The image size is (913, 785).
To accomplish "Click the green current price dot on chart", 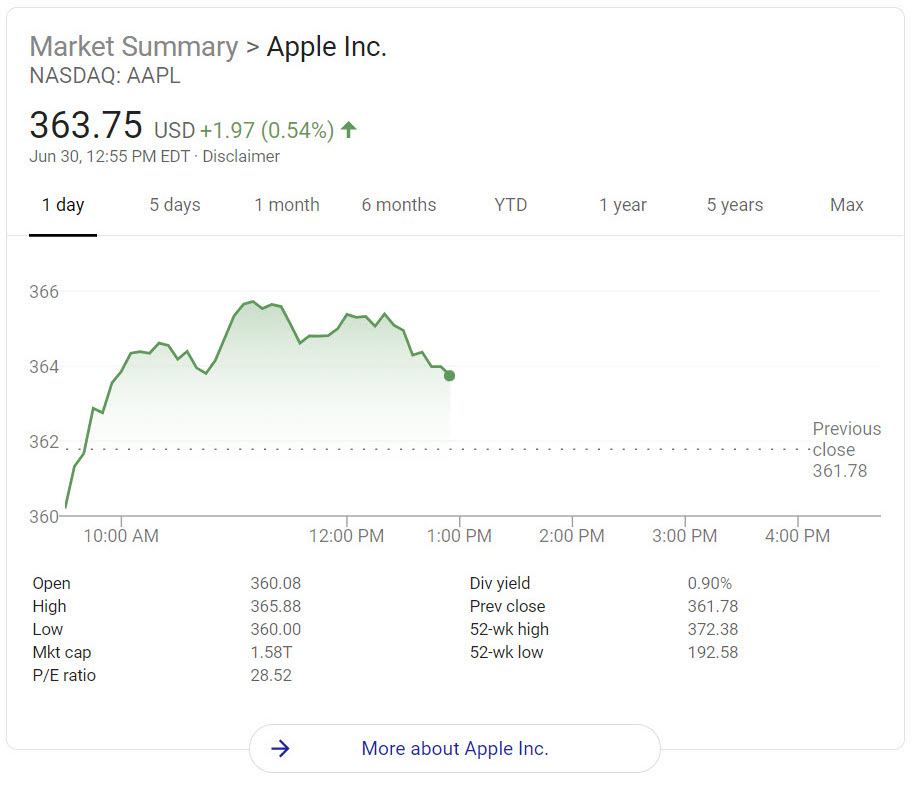I will pos(449,376).
